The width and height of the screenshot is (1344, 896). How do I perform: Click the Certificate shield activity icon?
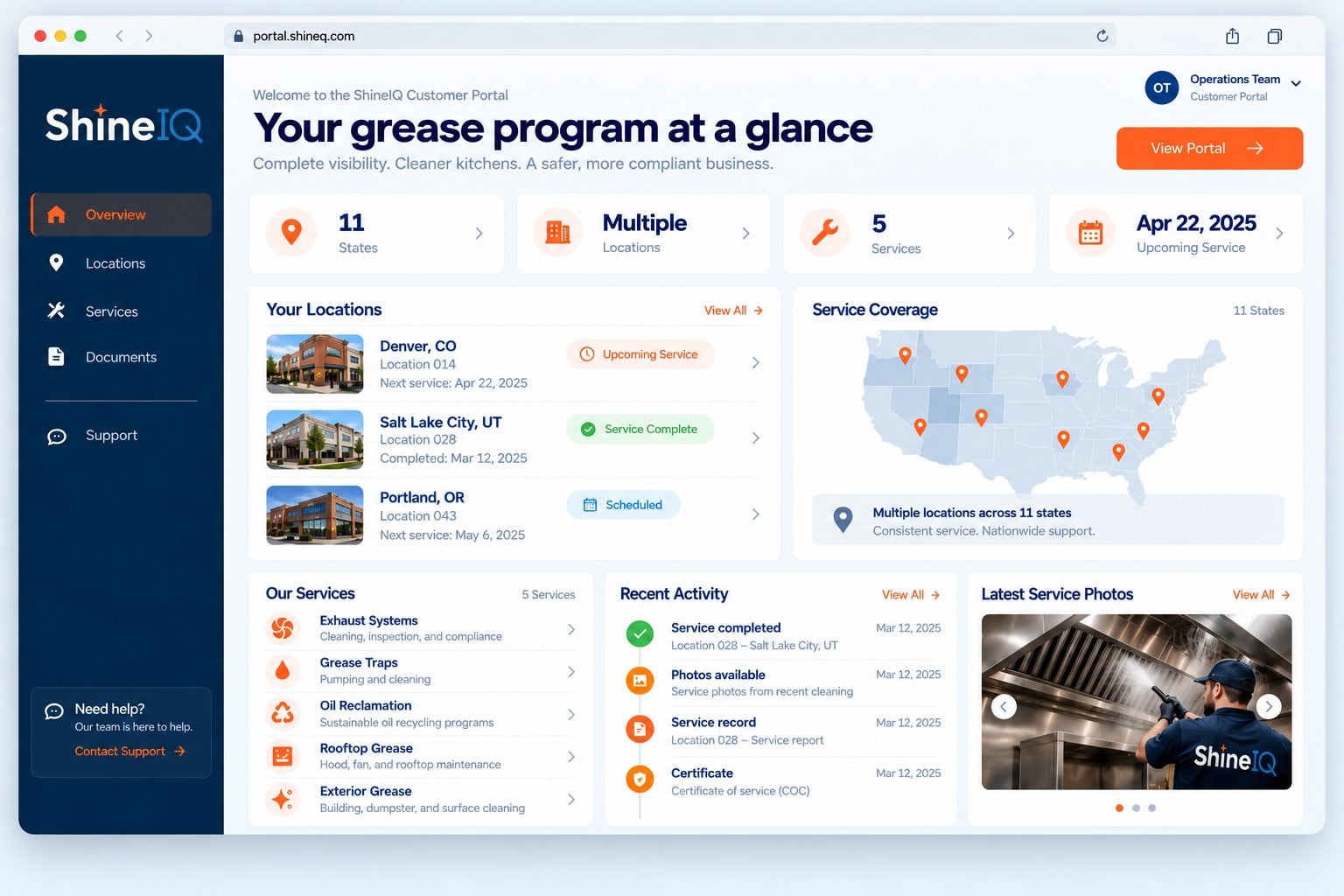[x=640, y=779]
